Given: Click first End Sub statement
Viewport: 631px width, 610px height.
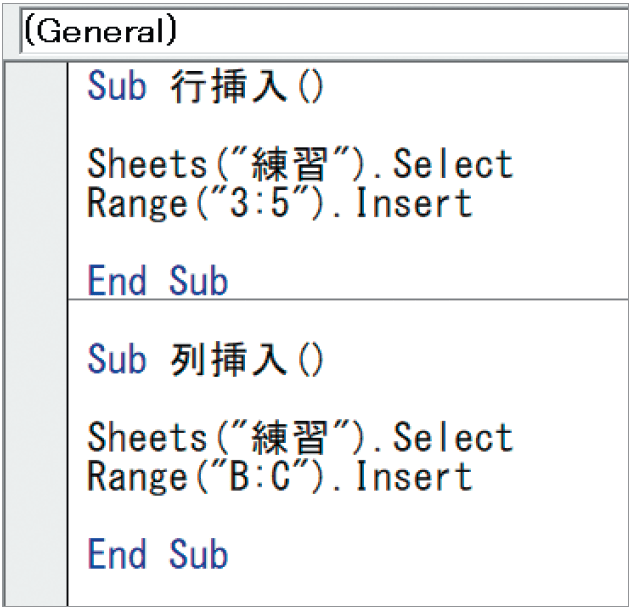Looking at the screenshot, I should (158, 280).
